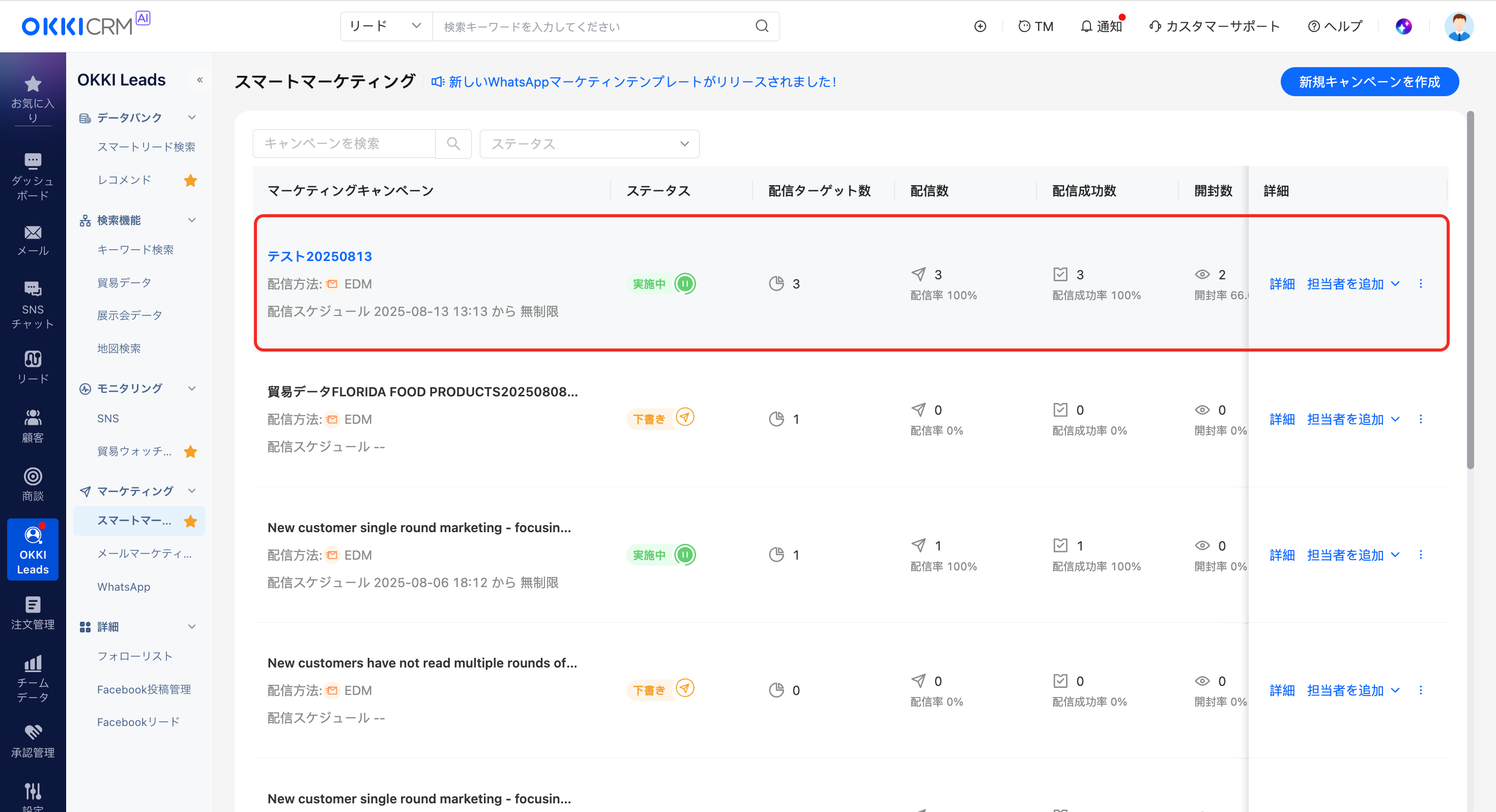The height and width of the screenshot is (812, 1496).
Task: Pause the テスト20250813 running campaign
Action: click(685, 283)
